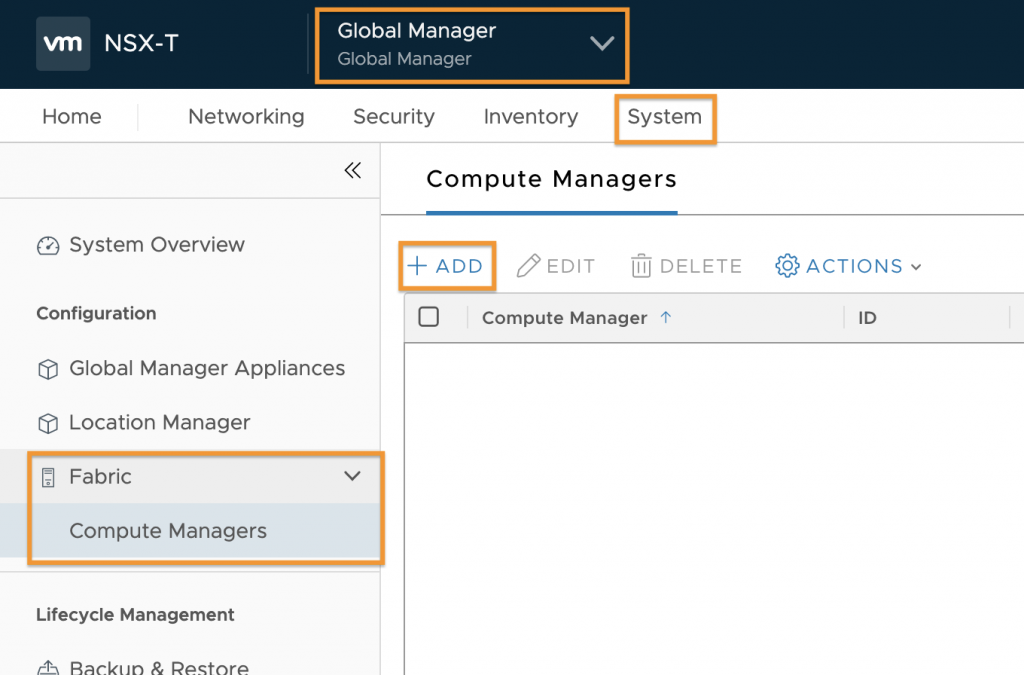Select the System tab
1024x675 pixels.
pos(665,116)
